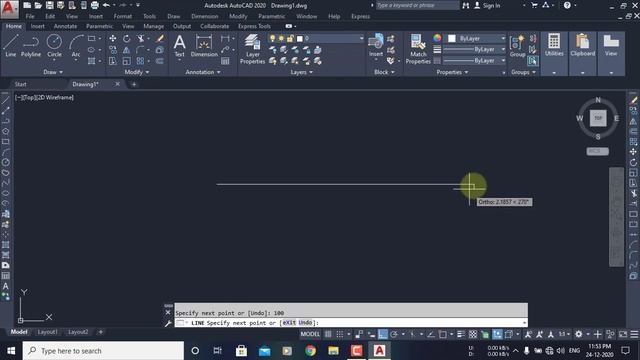The width and height of the screenshot is (640, 360).
Task: Click the lineweight ByLayer control
Action: [474, 49]
